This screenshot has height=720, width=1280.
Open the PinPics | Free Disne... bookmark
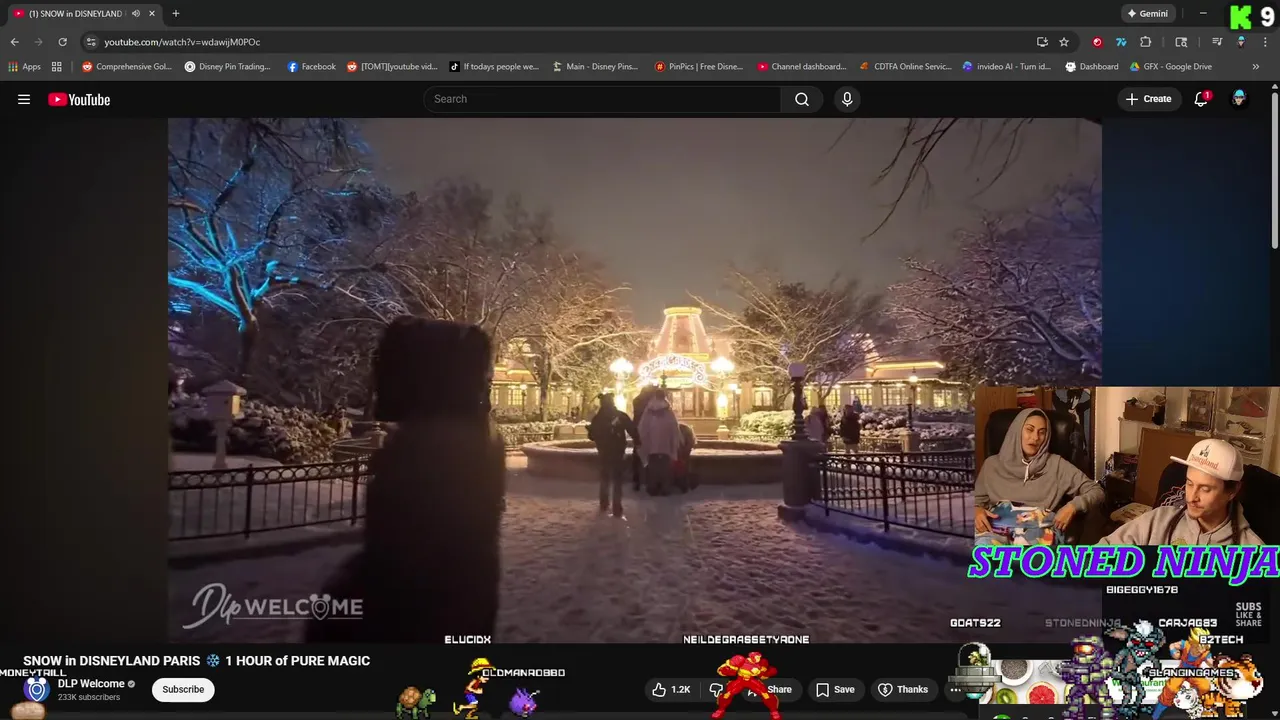click(x=699, y=67)
